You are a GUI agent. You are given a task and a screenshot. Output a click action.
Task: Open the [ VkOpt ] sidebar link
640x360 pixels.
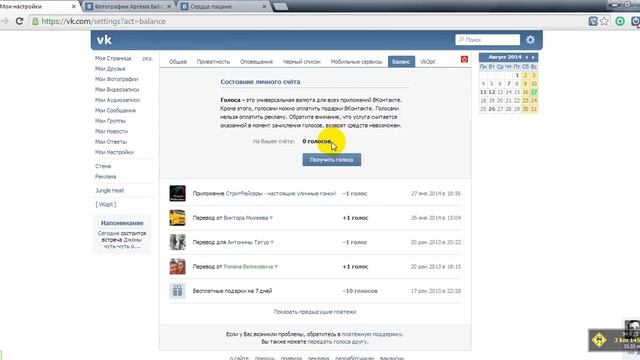pos(106,204)
